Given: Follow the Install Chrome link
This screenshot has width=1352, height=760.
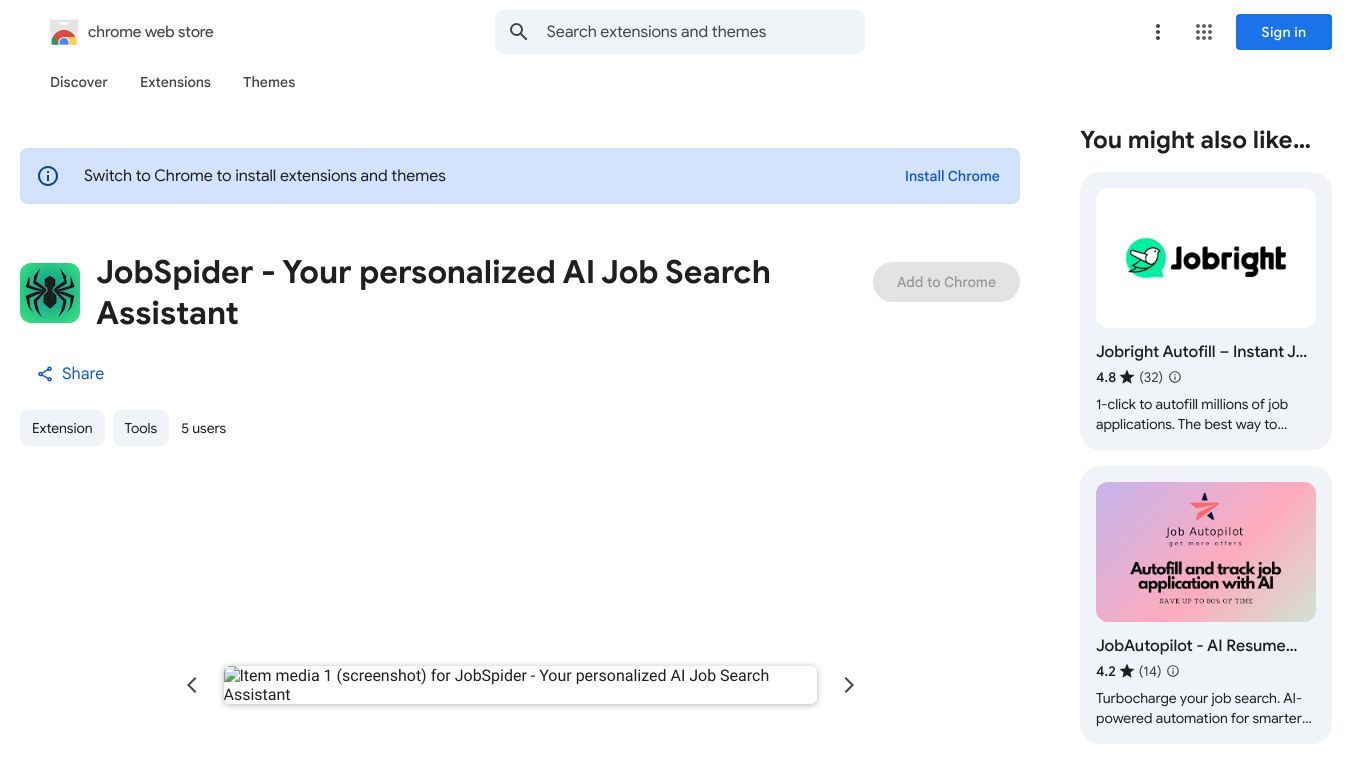Looking at the screenshot, I should click(952, 176).
